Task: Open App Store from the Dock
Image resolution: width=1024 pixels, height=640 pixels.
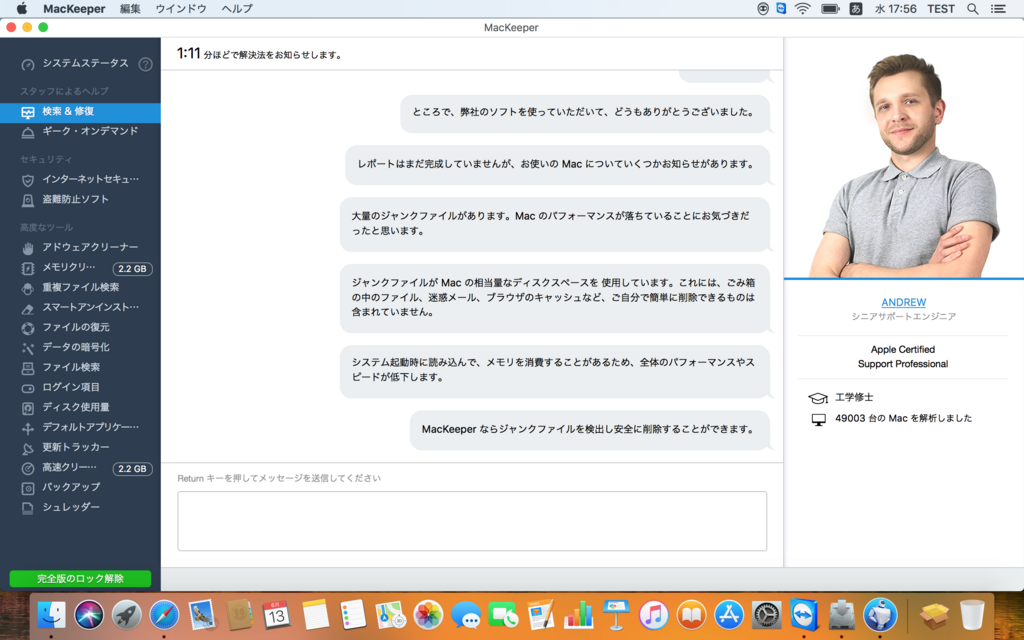Action: click(x=729, y=615)
